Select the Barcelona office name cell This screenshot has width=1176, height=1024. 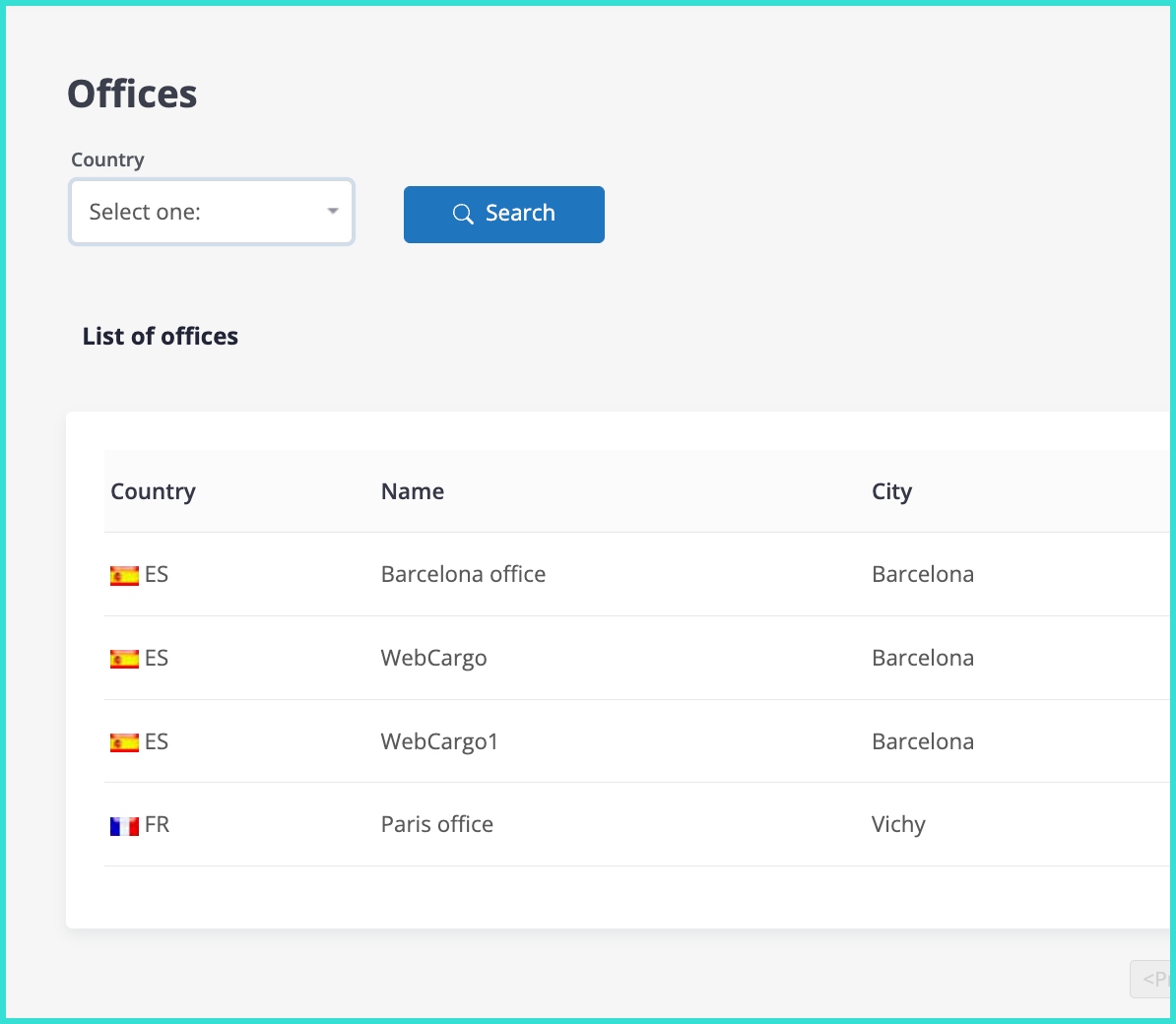coord(463,574)
